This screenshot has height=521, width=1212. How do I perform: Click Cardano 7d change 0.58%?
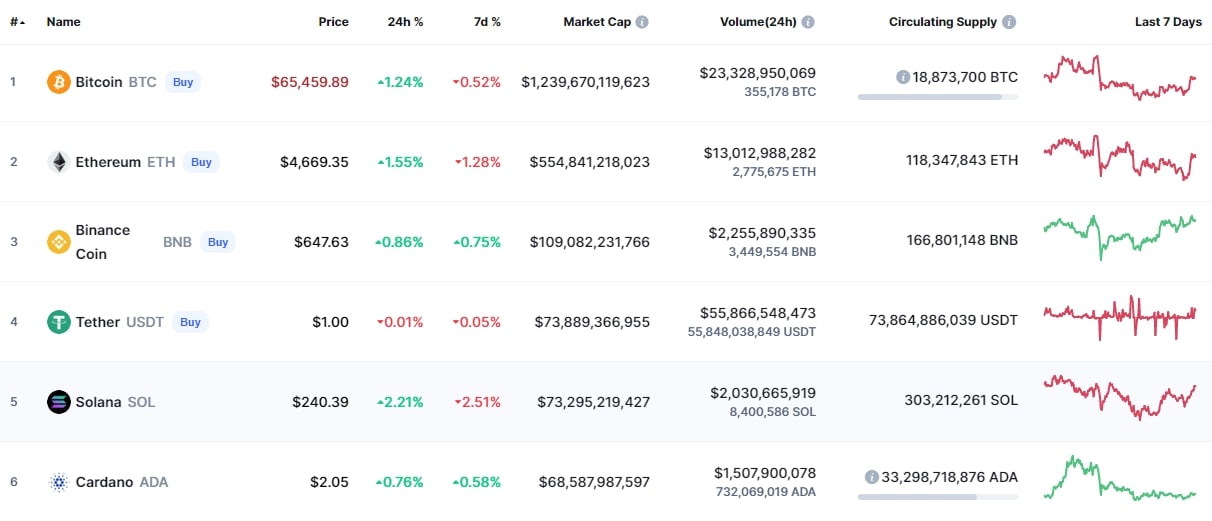[477, 482]
